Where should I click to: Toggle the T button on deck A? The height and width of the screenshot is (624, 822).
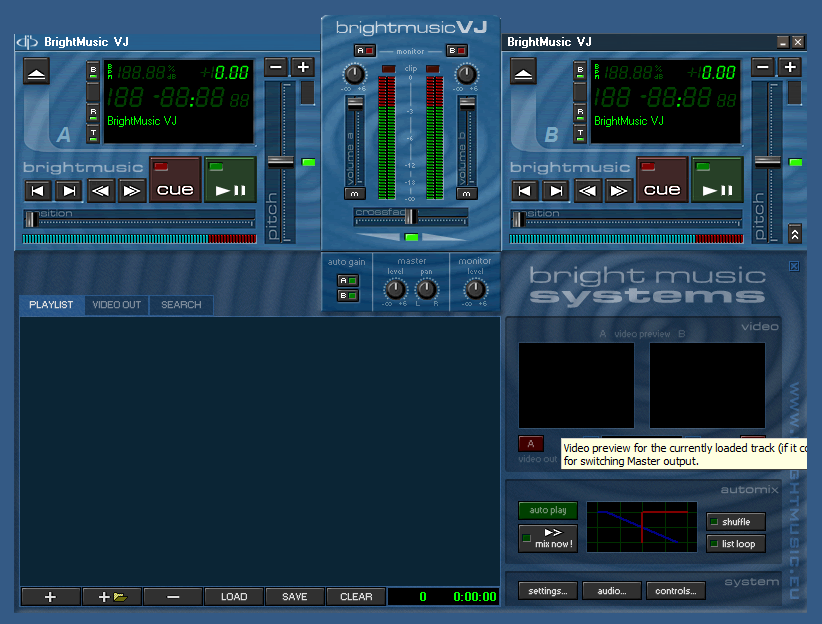93,135
